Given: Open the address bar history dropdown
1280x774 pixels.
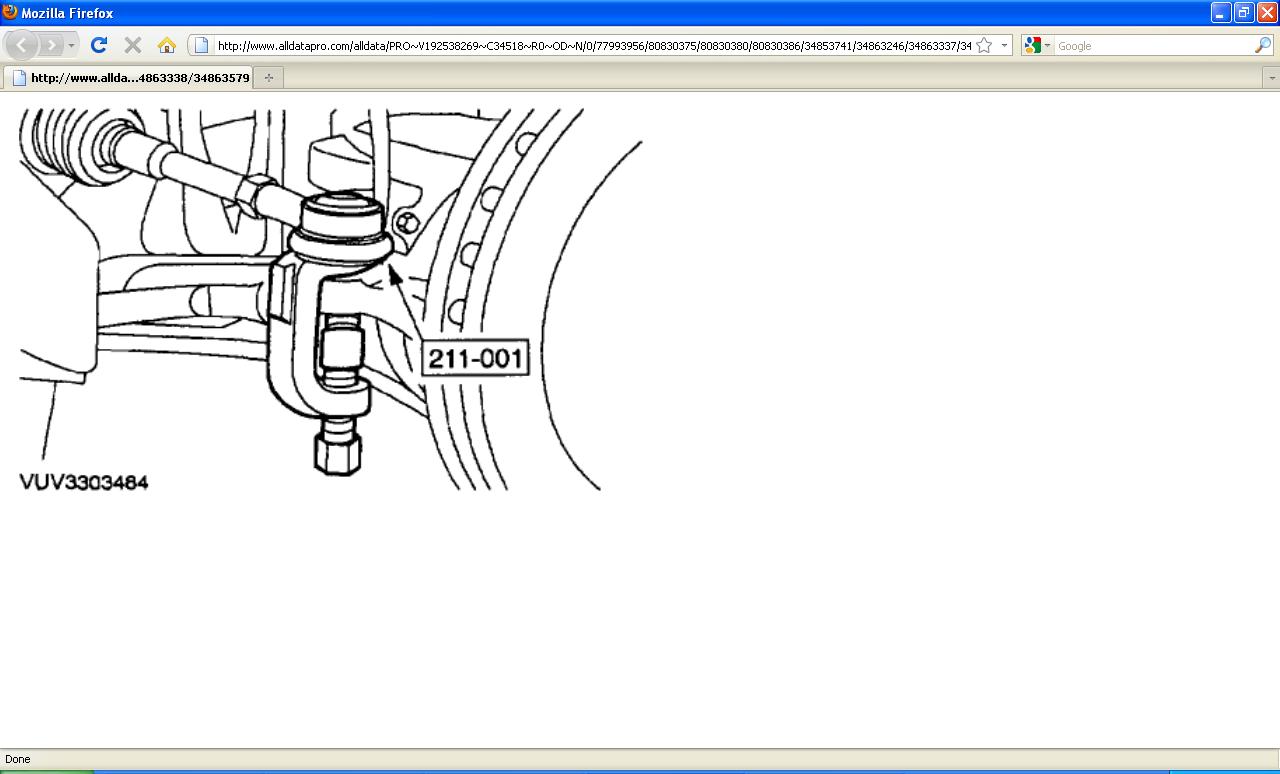Looking at the screenshot, I should tap(1004, 46).
